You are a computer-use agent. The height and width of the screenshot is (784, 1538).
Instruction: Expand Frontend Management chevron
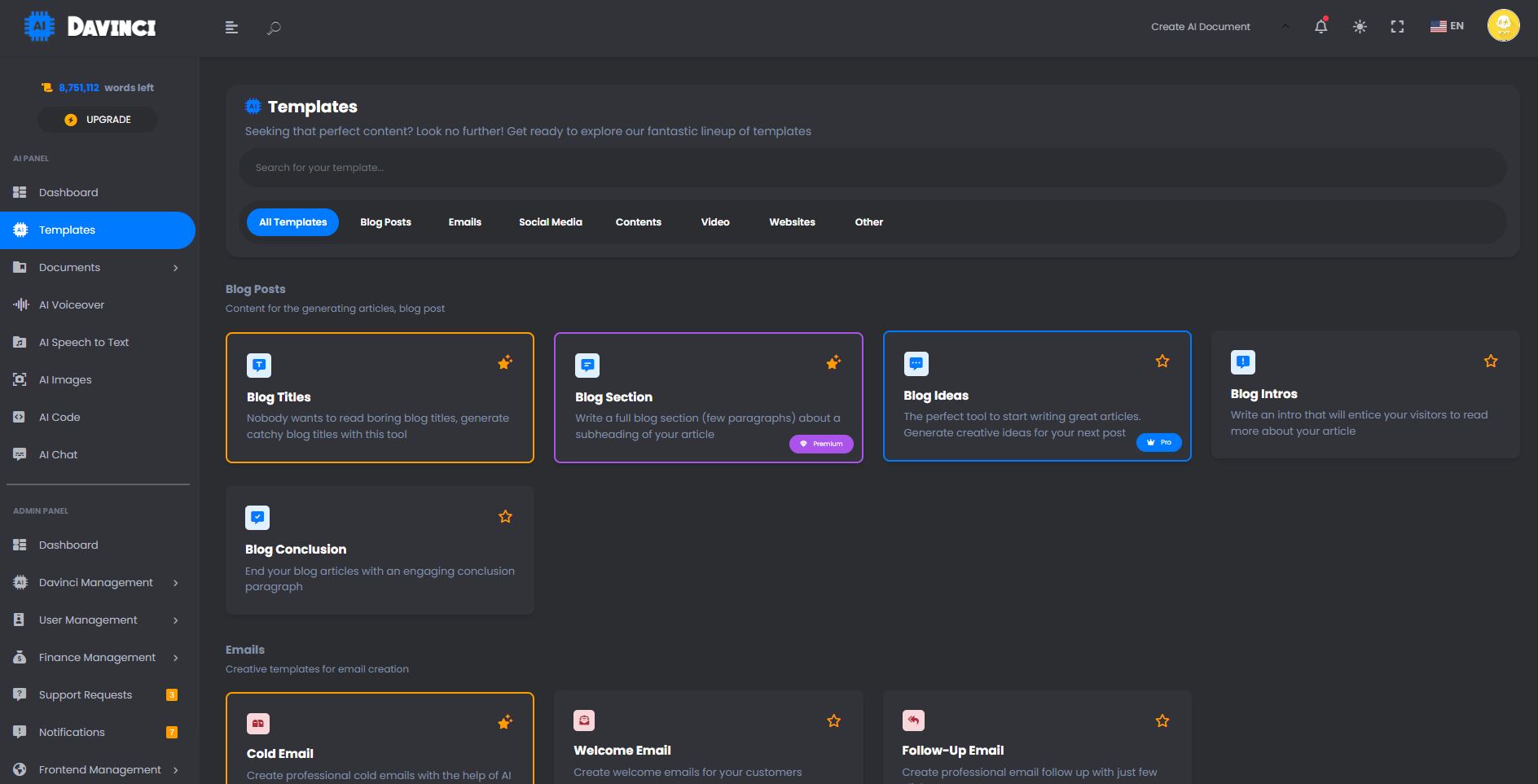coord(175,770)
